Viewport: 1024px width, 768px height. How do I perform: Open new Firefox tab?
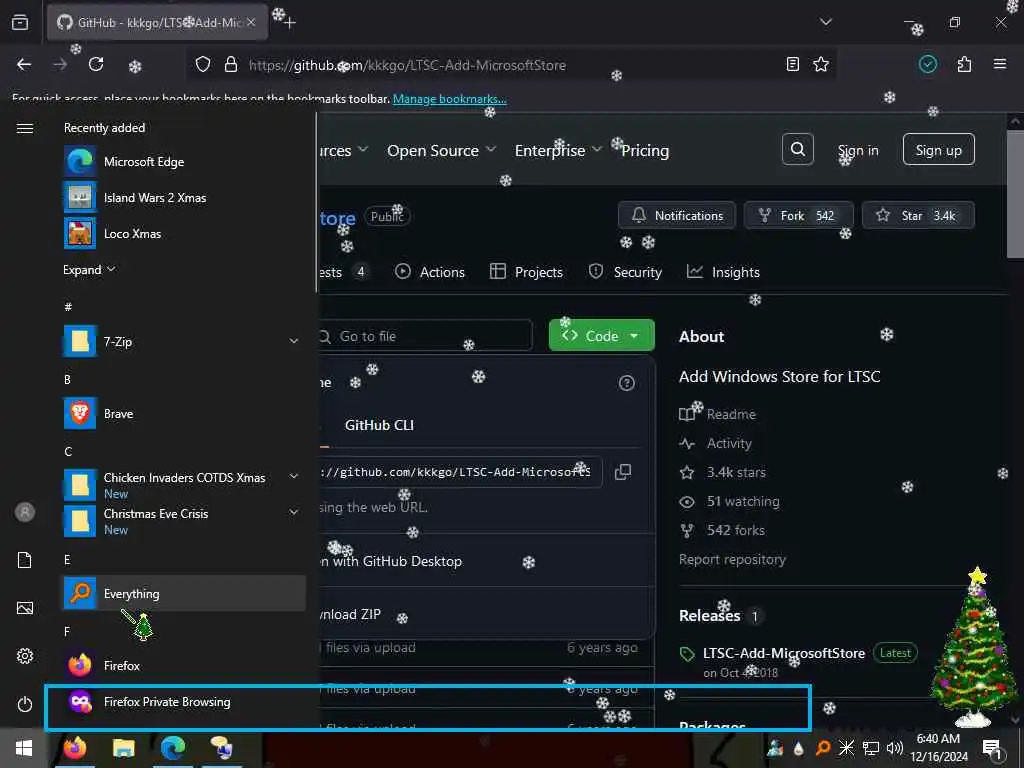pyautogui.click(x=290, y=23)
